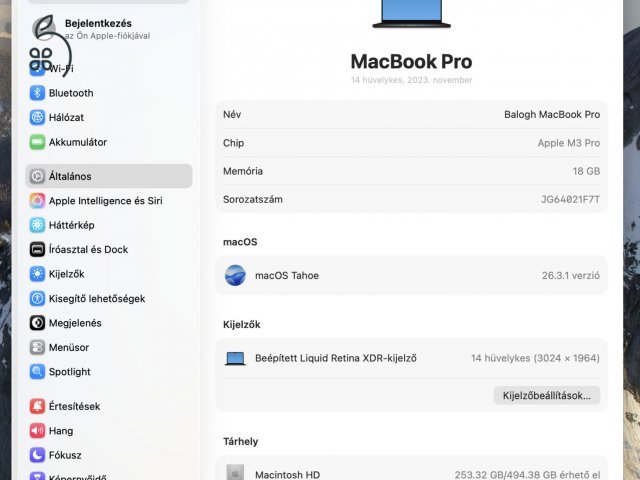Select Menüsor sidebar label
640x480 pixels.
[x=69, y=347]
